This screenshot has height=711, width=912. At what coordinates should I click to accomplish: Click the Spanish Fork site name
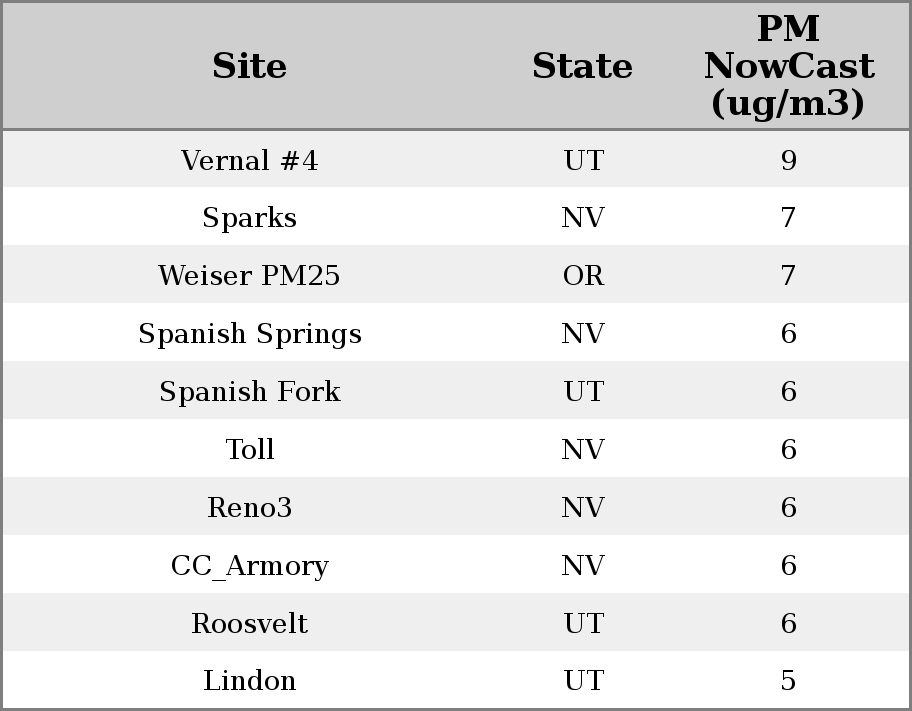[249, 392]
